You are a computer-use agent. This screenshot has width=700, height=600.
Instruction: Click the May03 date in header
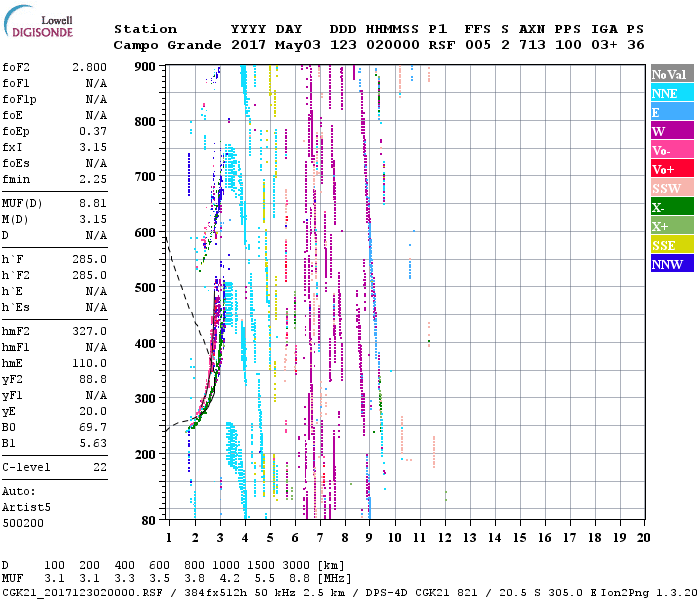298,45
